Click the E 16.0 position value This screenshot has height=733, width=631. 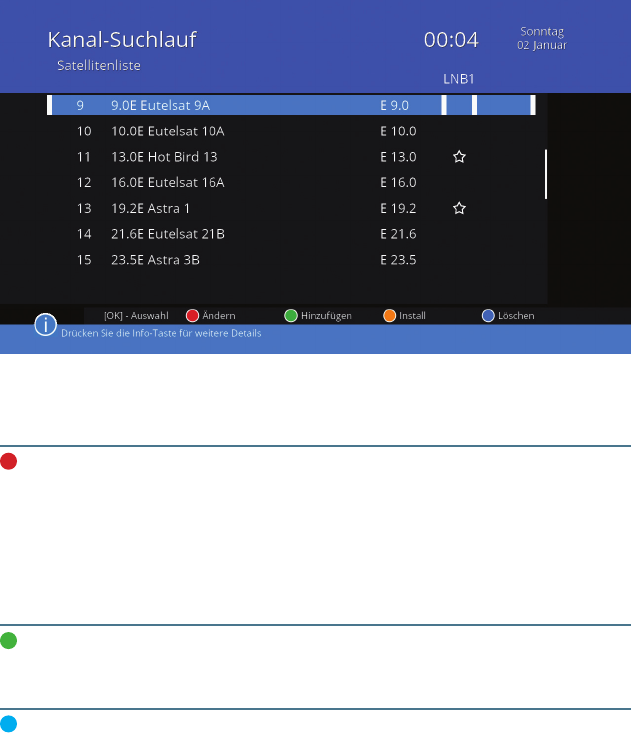(398, 183)
